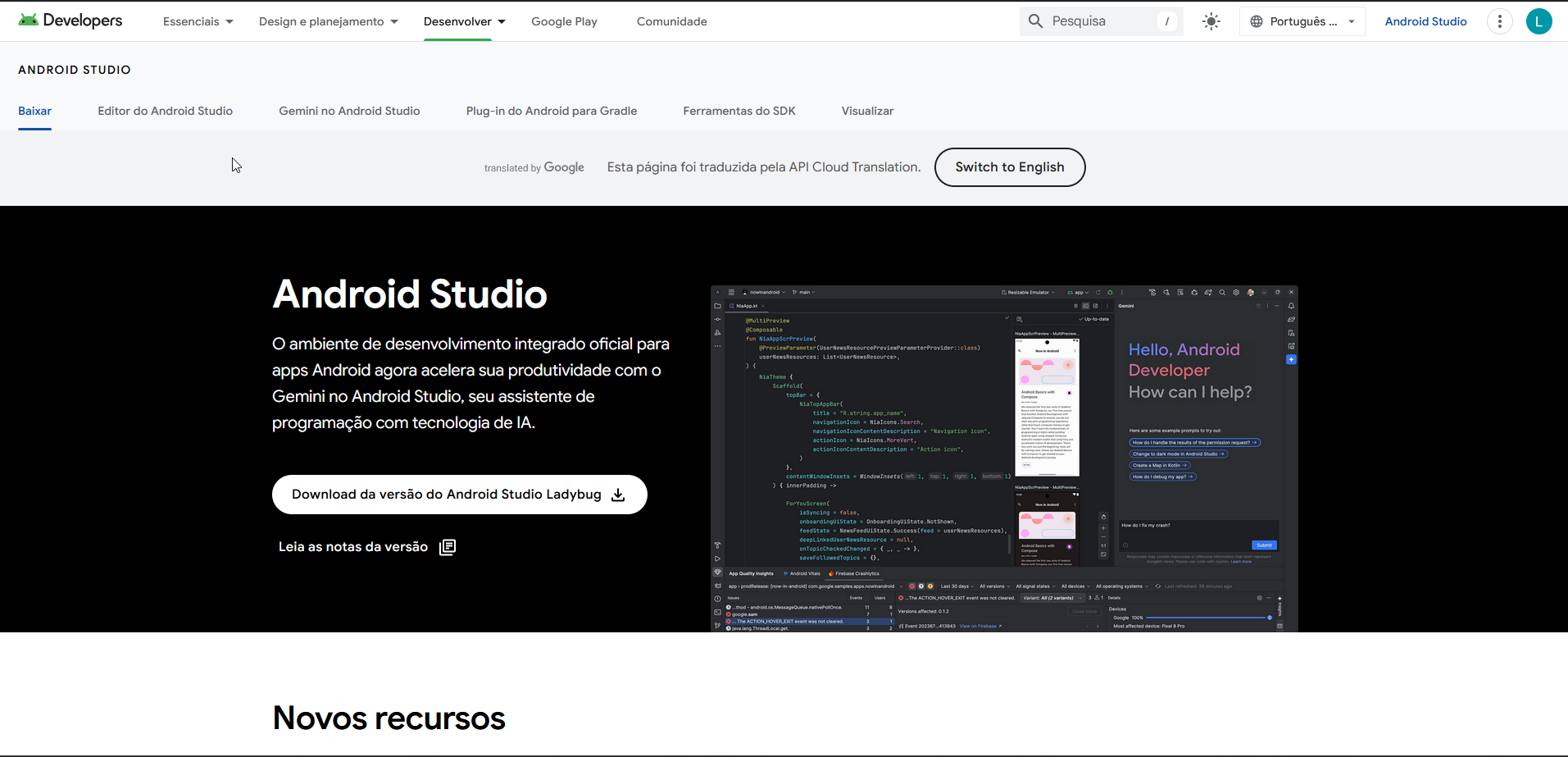Click the globe language icon
Screen dimensions: 1568x757
pos(1256,21)
